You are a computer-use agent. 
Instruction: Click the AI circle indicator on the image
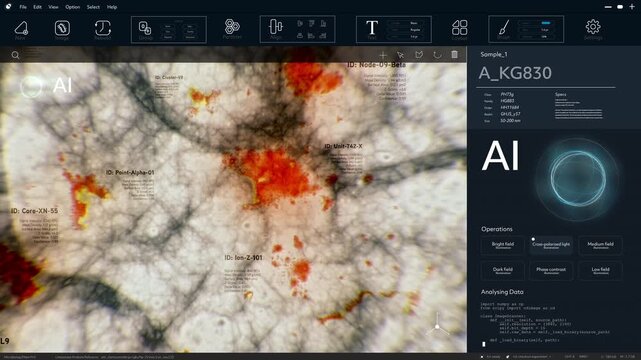31,87
